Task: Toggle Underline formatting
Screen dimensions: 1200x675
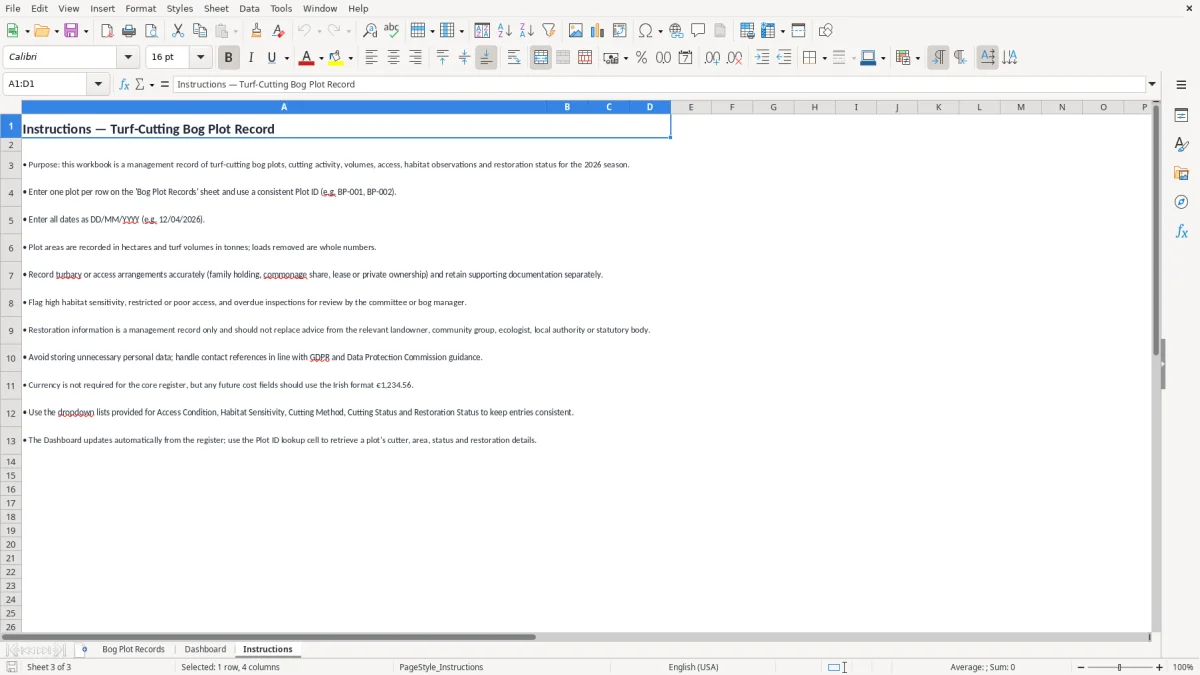Action: [x=272, y=58]
